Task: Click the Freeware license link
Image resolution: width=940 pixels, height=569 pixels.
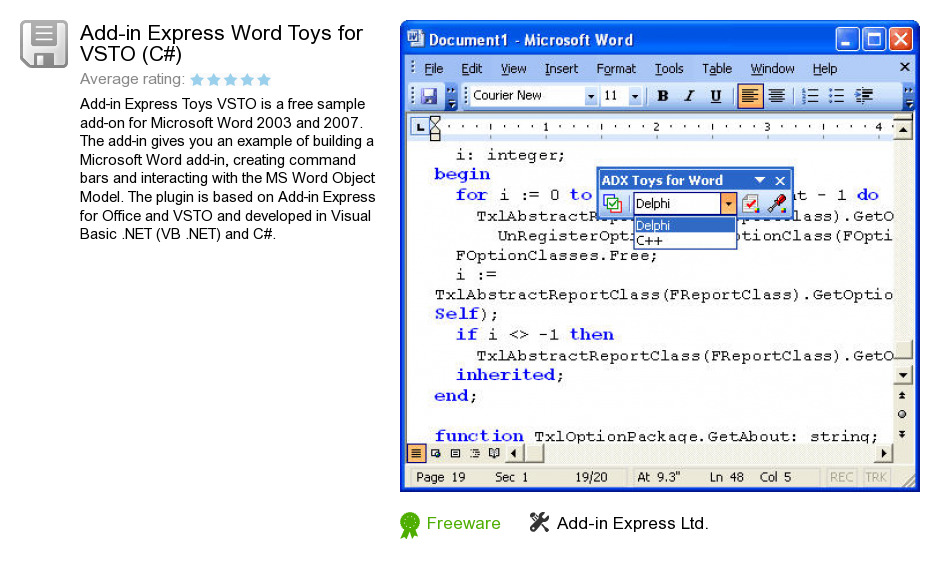Action: [463, 523]
